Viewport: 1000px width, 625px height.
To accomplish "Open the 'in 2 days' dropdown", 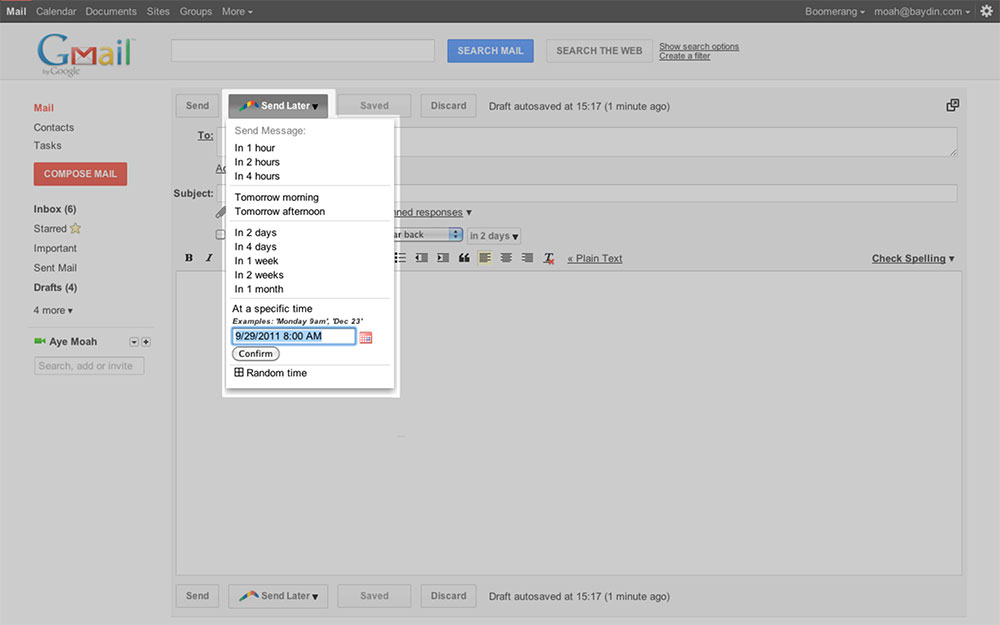I will point(494,236).
